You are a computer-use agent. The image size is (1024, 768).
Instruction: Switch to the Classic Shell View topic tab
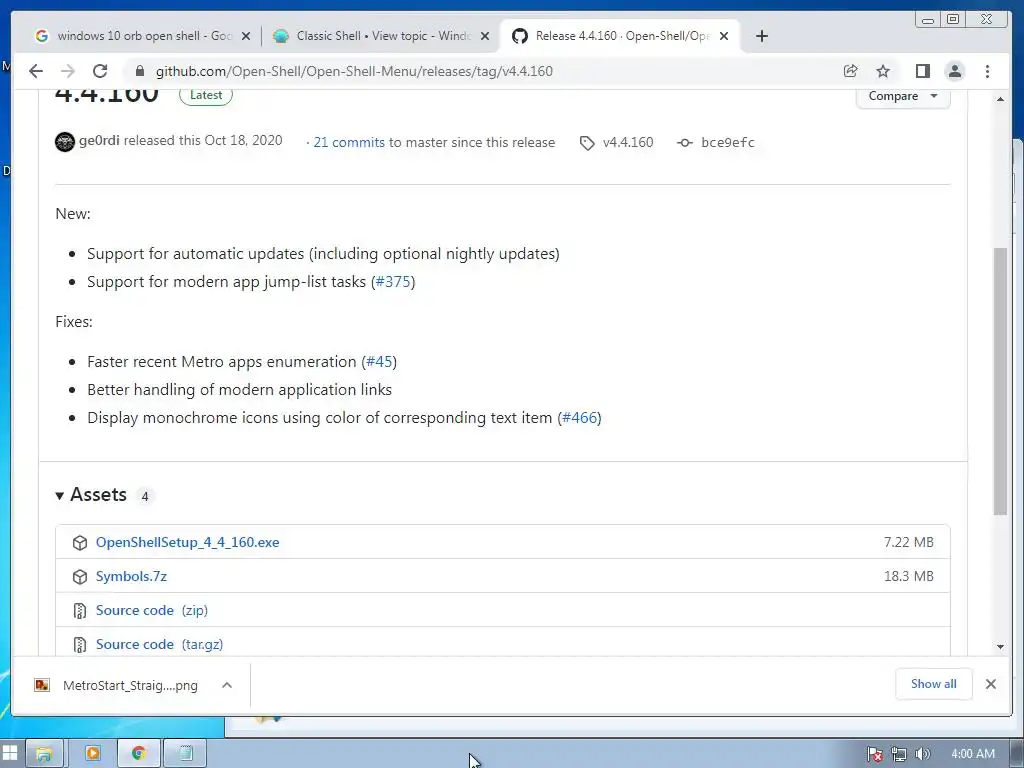[382, 36]
